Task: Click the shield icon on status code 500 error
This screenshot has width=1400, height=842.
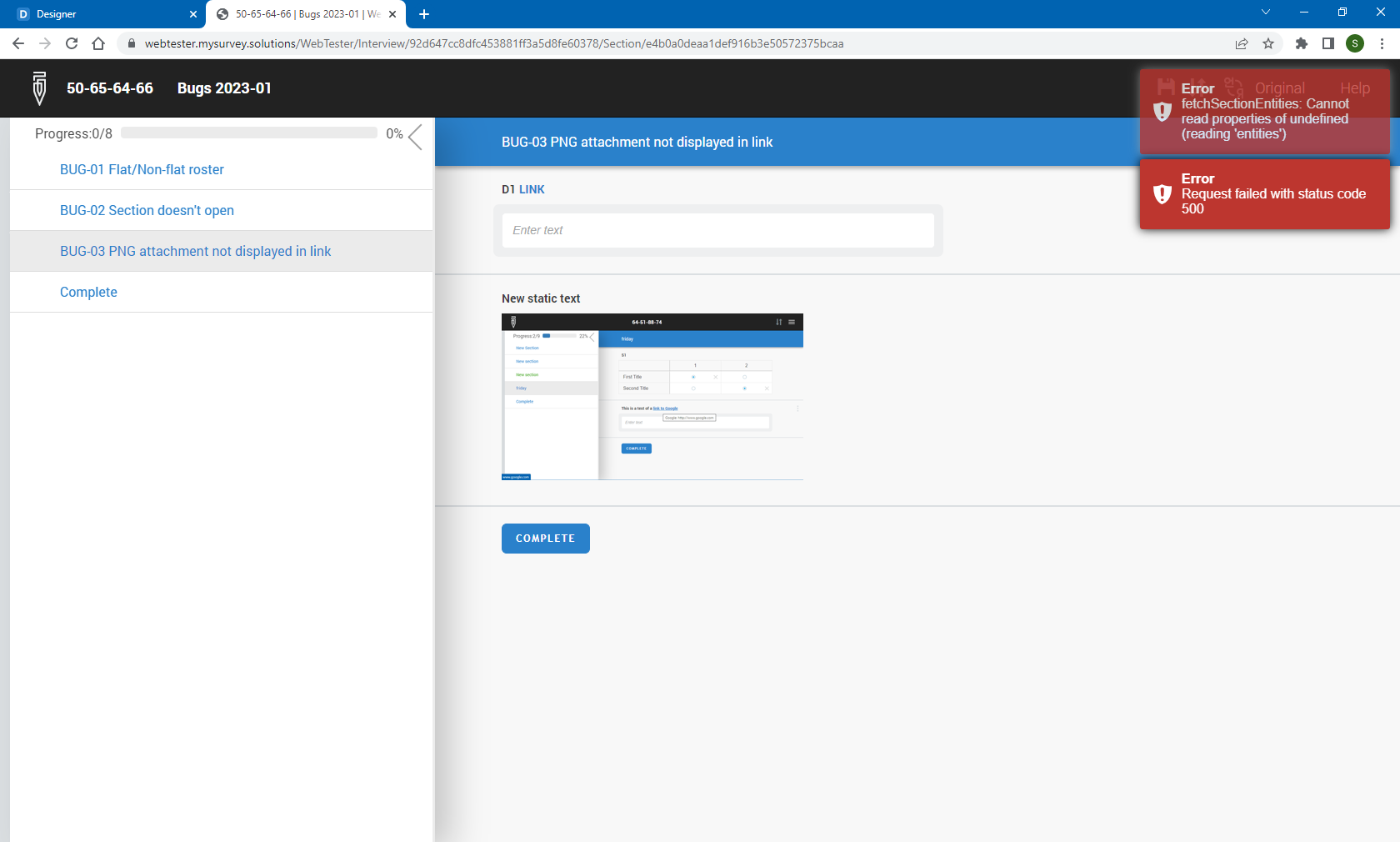Action: coord(1162,194)
